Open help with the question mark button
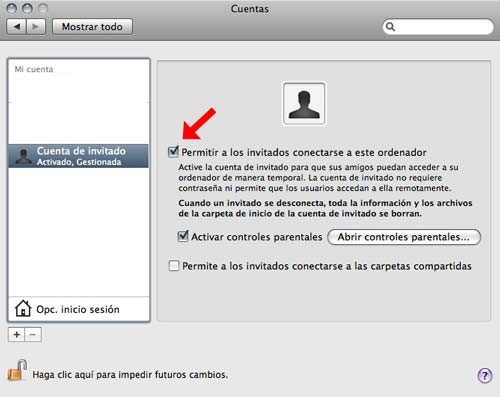The image size is (500, 397). pos(485,375)
